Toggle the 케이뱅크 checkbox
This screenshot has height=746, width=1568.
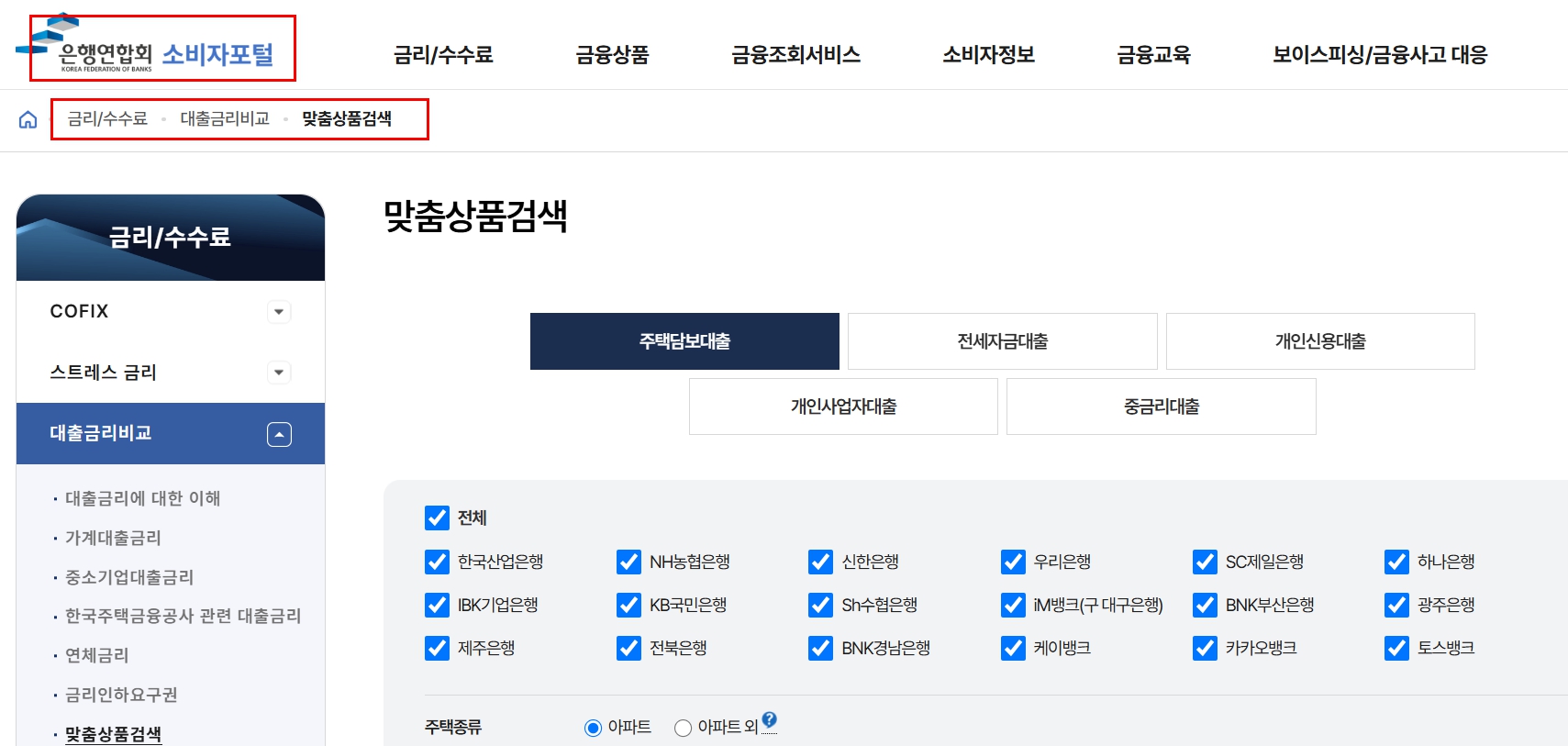click(x=1013, y=648)
